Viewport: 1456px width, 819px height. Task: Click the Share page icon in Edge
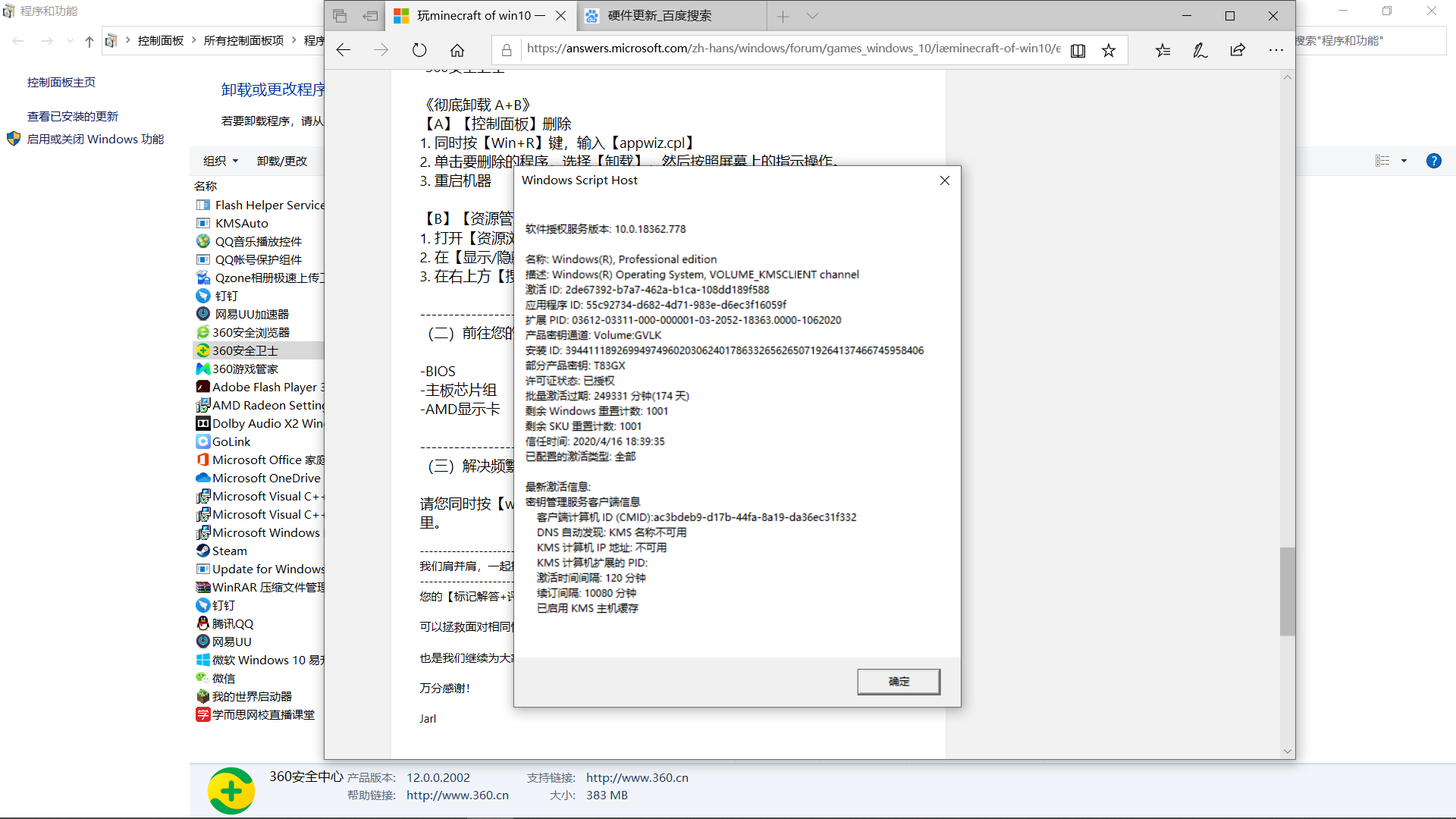coord(1238,50)
